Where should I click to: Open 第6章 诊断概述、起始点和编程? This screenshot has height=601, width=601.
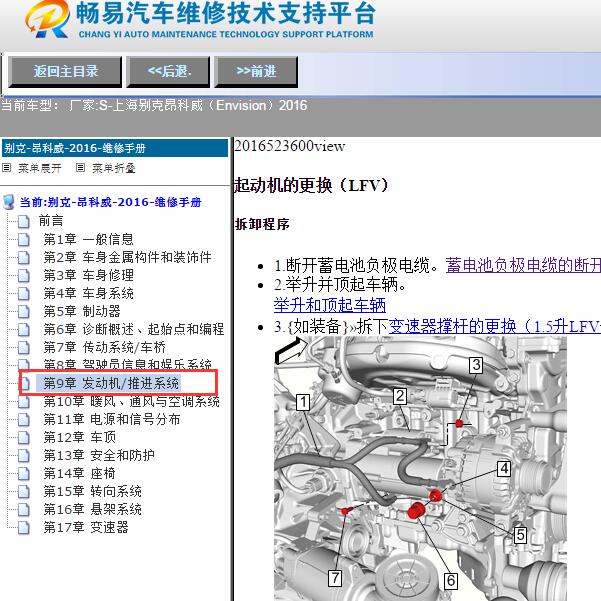tap(133, 329)
